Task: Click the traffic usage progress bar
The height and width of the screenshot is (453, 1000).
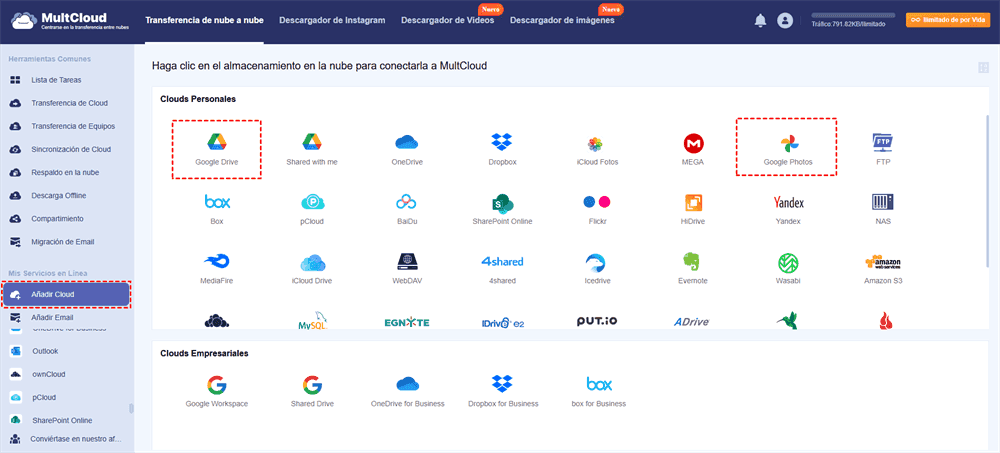Action: pos(853,15)
